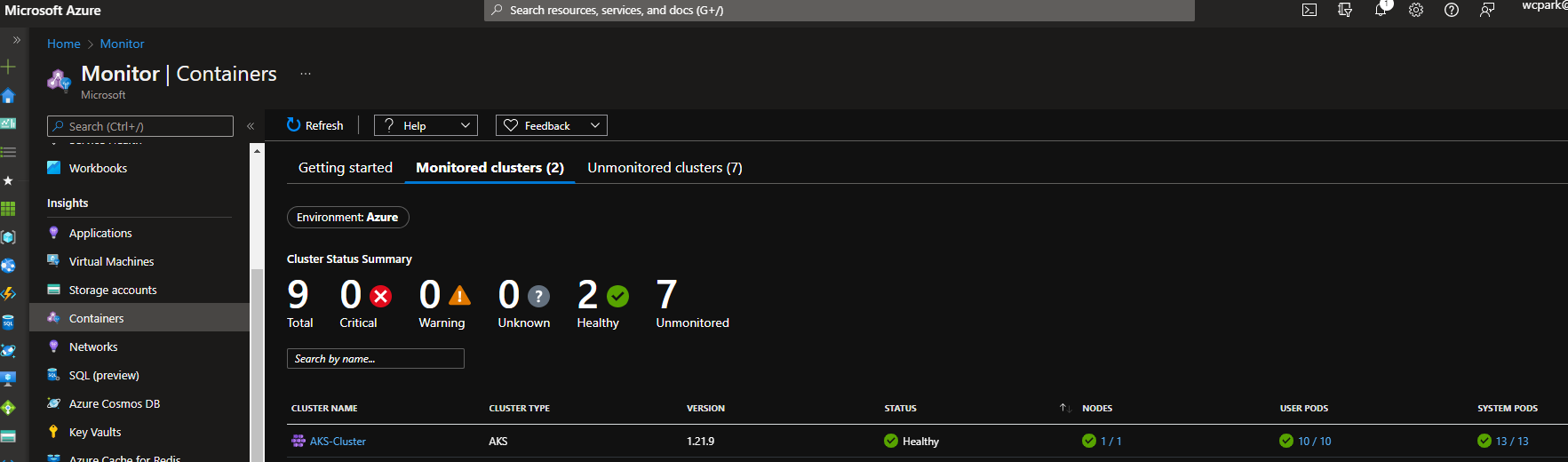Sort by CLUSTER NAME column header
This screenshot has height=462, width=1568.
pos(324,409)
